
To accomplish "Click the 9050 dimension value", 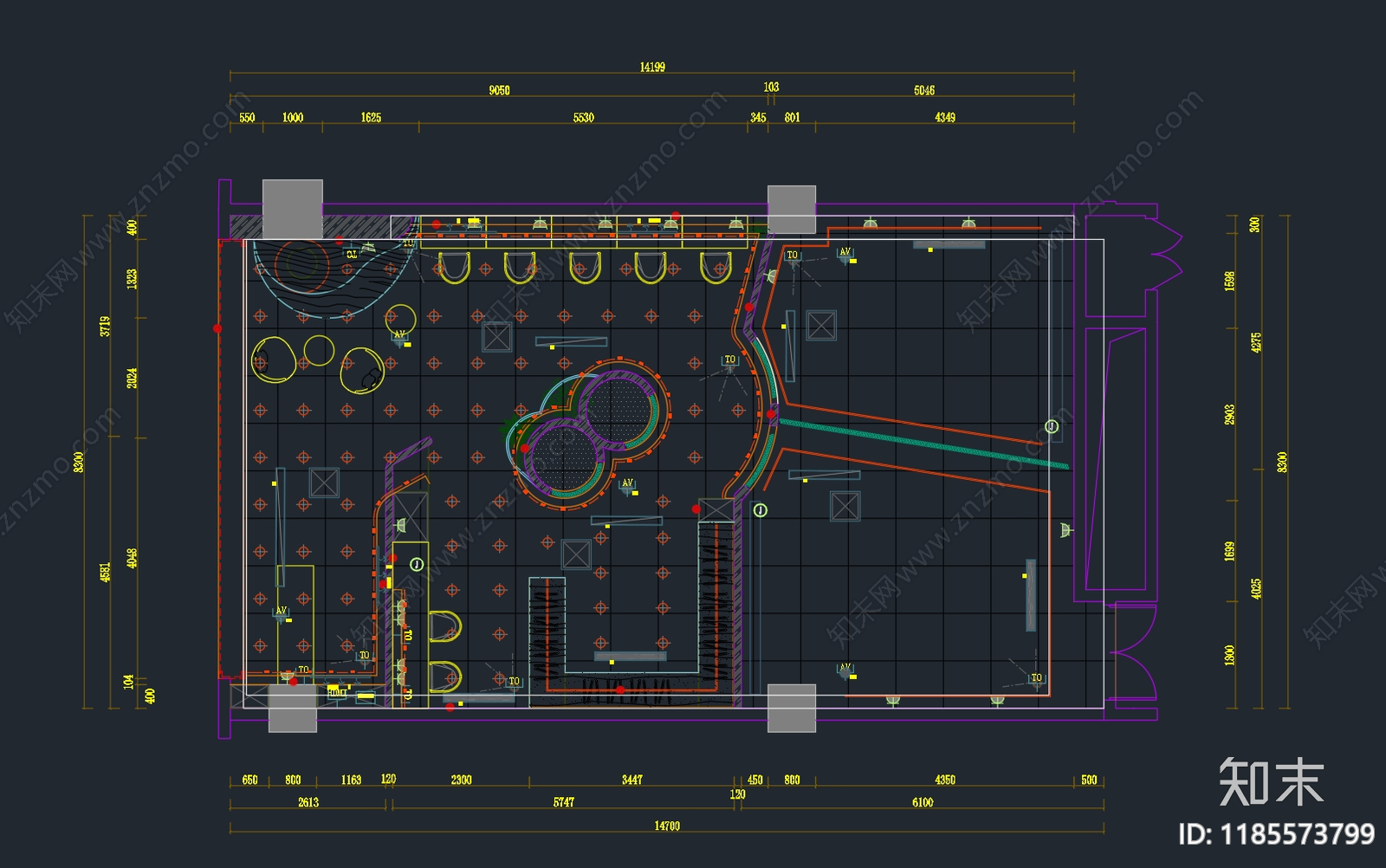I will pyautogui.click(x=499, y=90).
